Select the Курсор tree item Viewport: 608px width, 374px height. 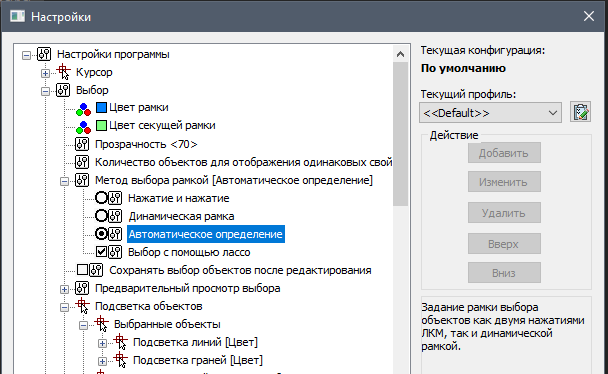pos(94,72)
